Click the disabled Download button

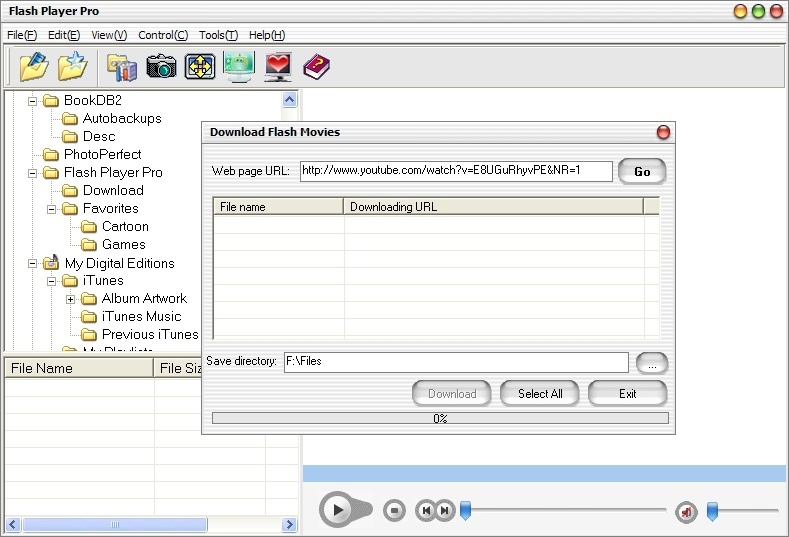tap(452, 394)
